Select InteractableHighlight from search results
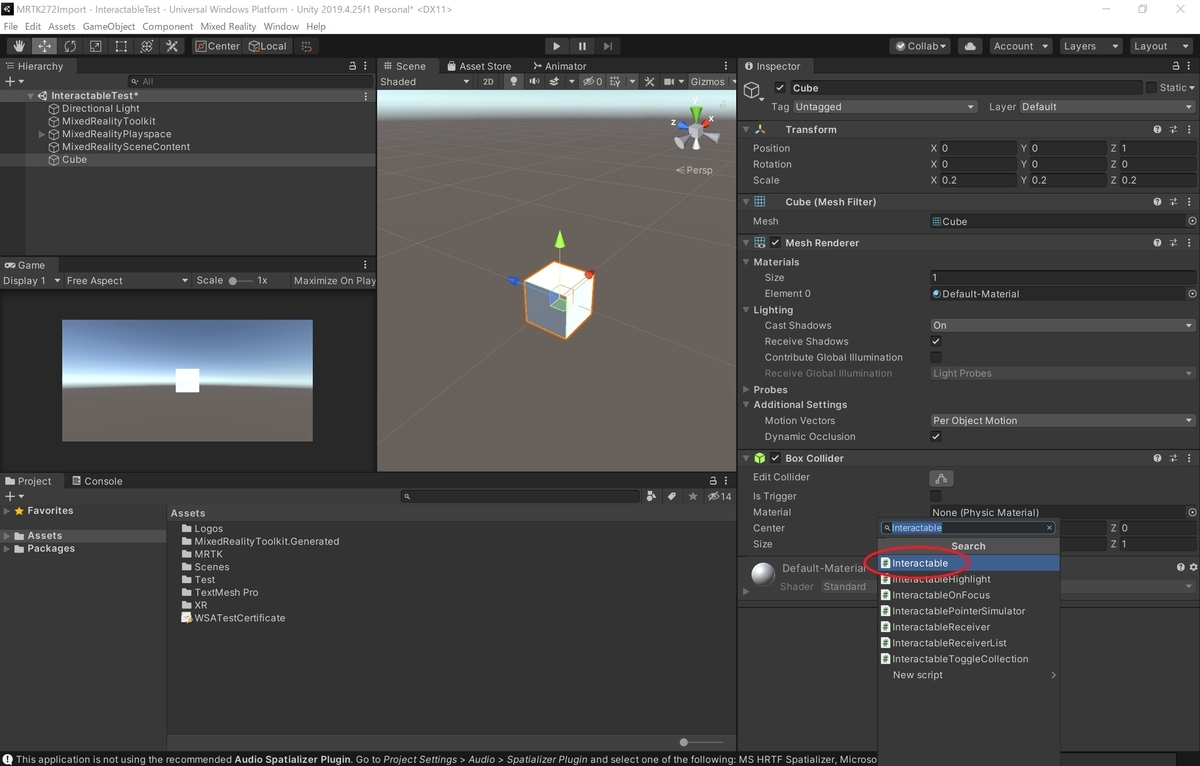The height and width of the screenshot is (766, 1200). [x=968, y=579]
